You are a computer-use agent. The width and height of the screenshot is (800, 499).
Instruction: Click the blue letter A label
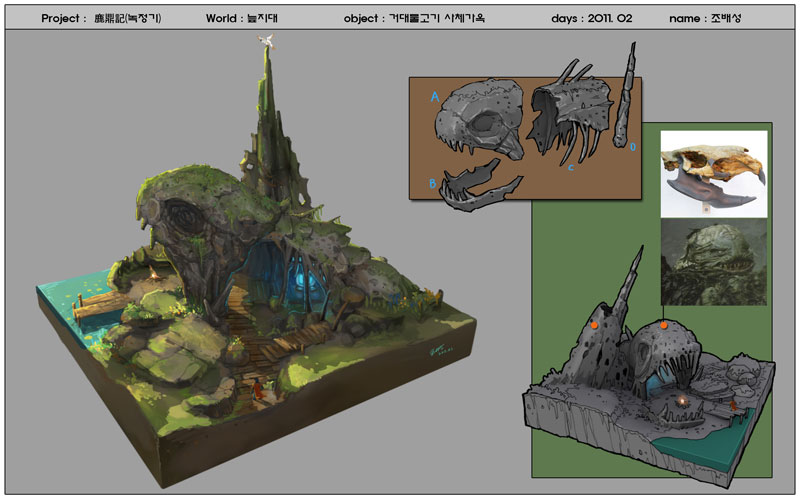(x=435, y=97)
